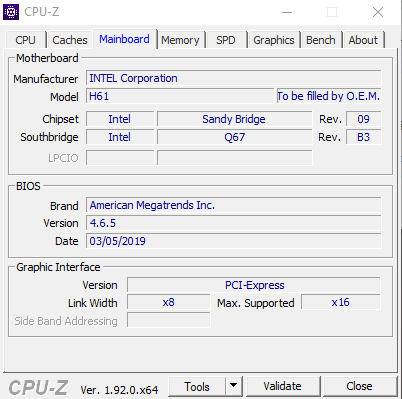Click the To be filled by O.E.M. field
This screenshot has width=402, height=399.
click(x=329, y=96)
